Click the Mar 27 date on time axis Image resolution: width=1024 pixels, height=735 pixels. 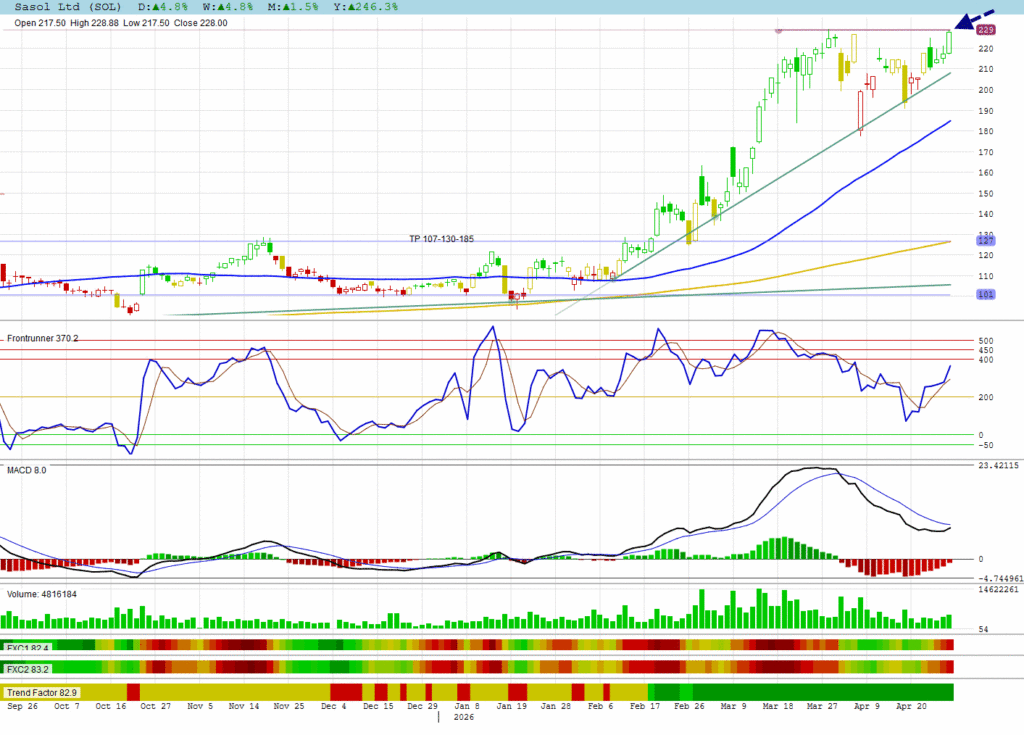[x=823, y=705]
